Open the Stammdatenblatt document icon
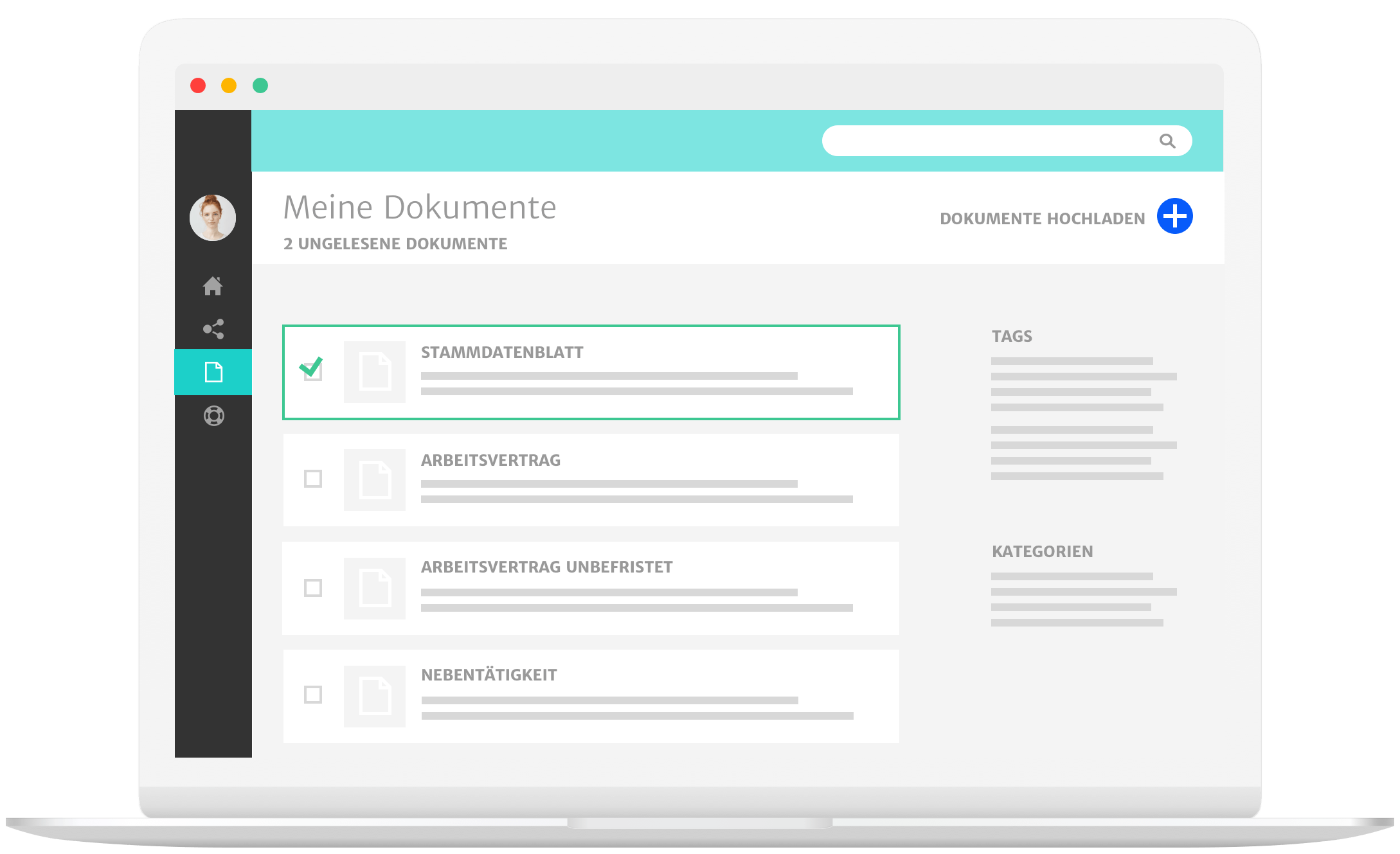The image size is (1400, 854). tap(375, 371)
